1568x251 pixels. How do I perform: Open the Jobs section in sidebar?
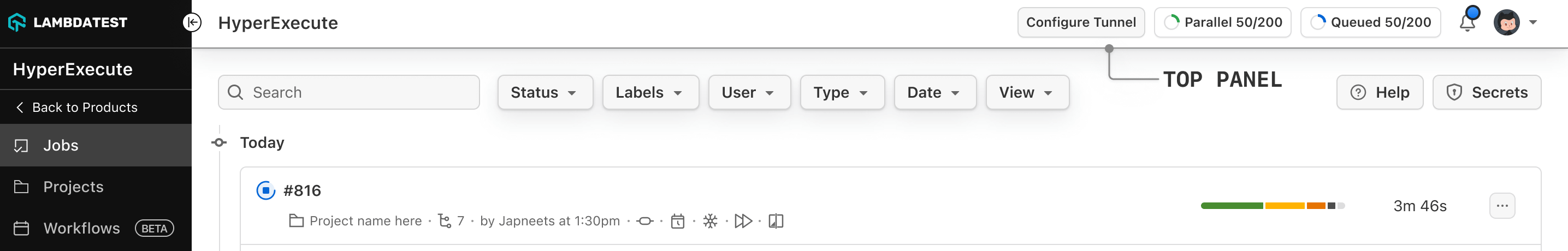coord(61,145)
